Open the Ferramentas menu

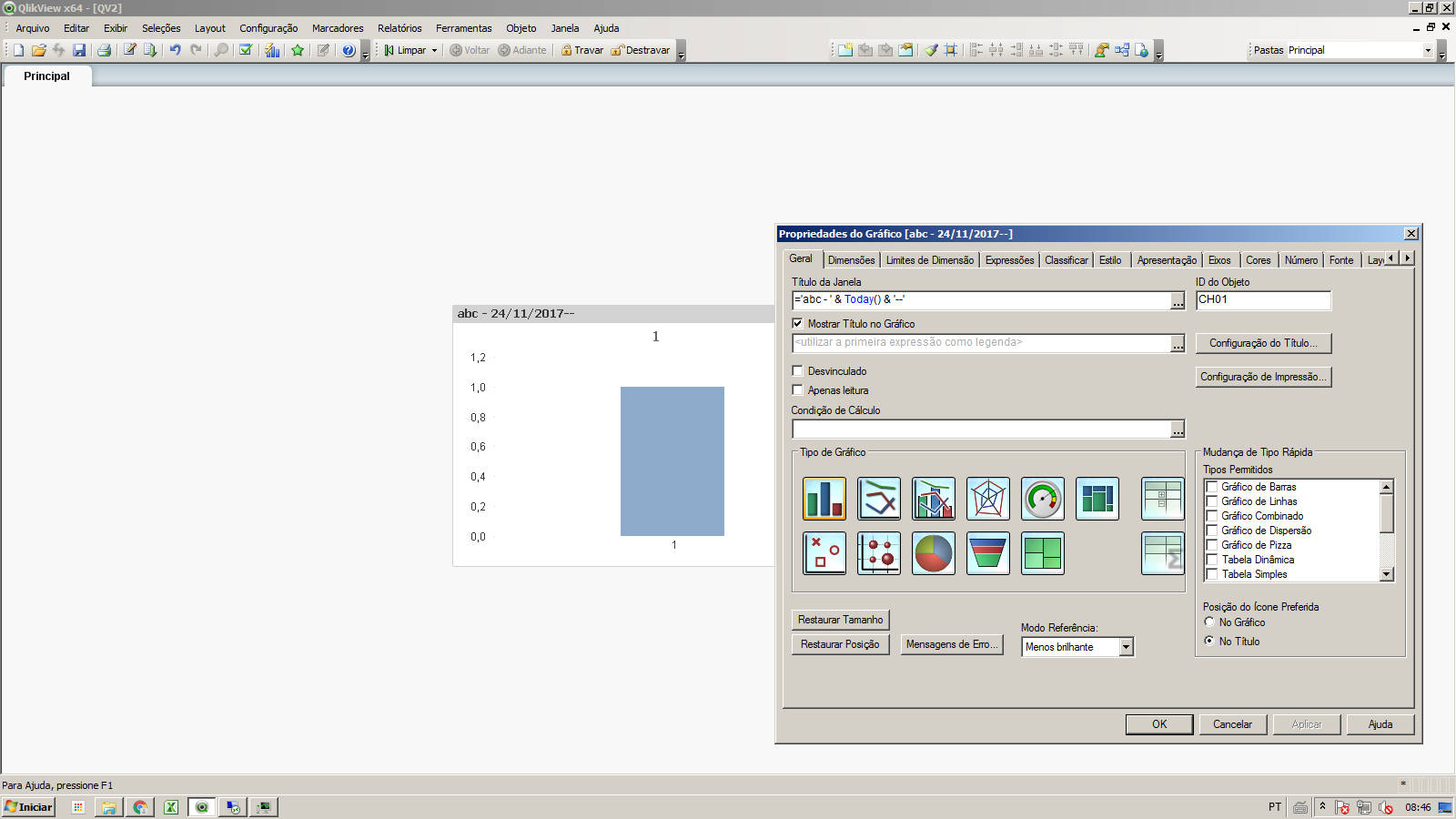tap(463, 28)
